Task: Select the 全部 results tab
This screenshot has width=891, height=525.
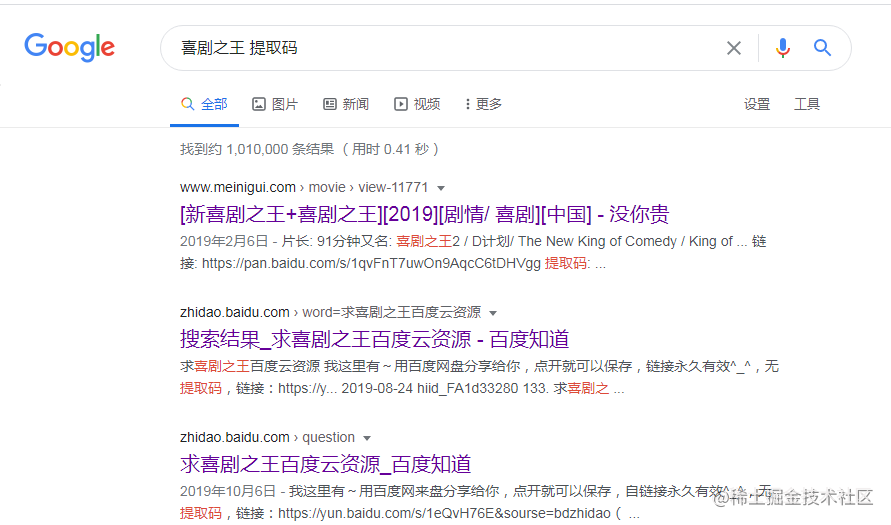Action: [x=204, y=104]
